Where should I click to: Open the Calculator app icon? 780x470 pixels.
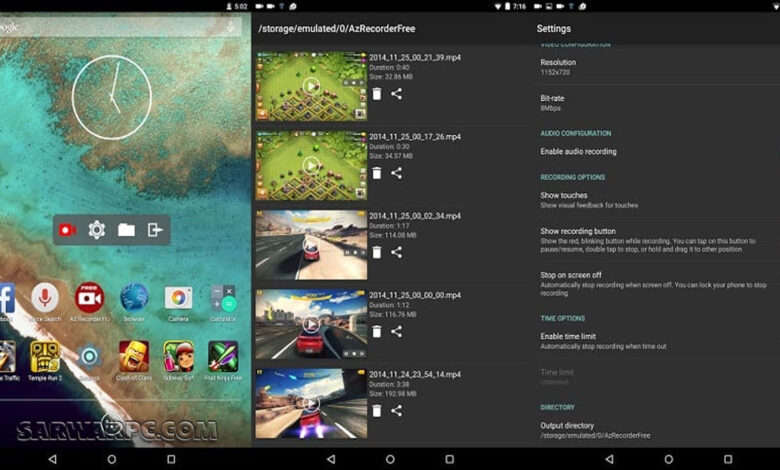[x=223, y=298]
